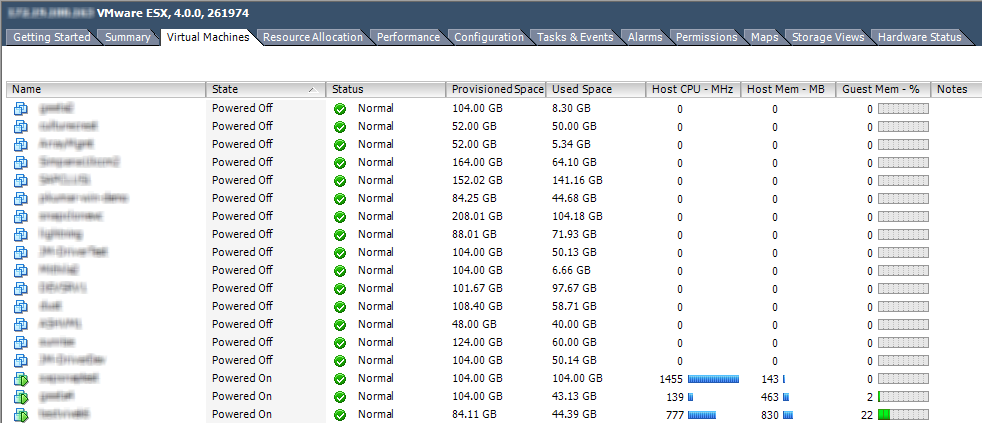Click the green status check in the 88.01 GB provisioned row

tap(340, 235)
